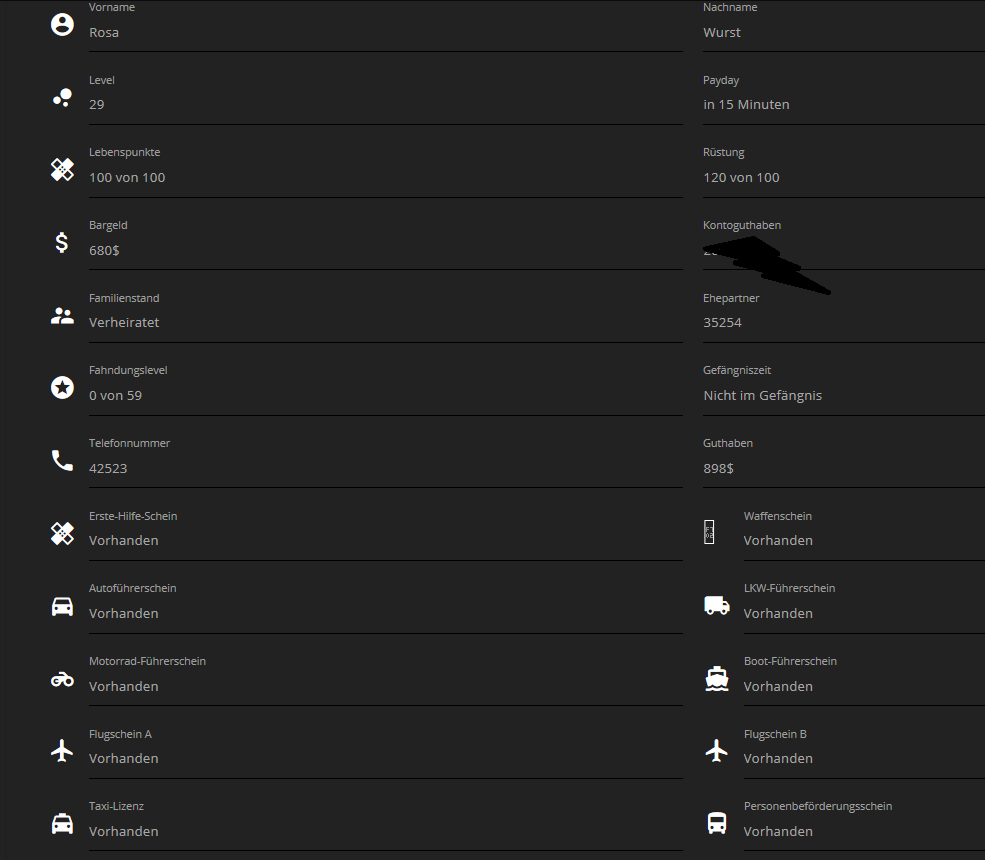This screenshot has width=985, height=860.
Task: Click the profile icon beside Vorname
Action: tap(62, 24)
